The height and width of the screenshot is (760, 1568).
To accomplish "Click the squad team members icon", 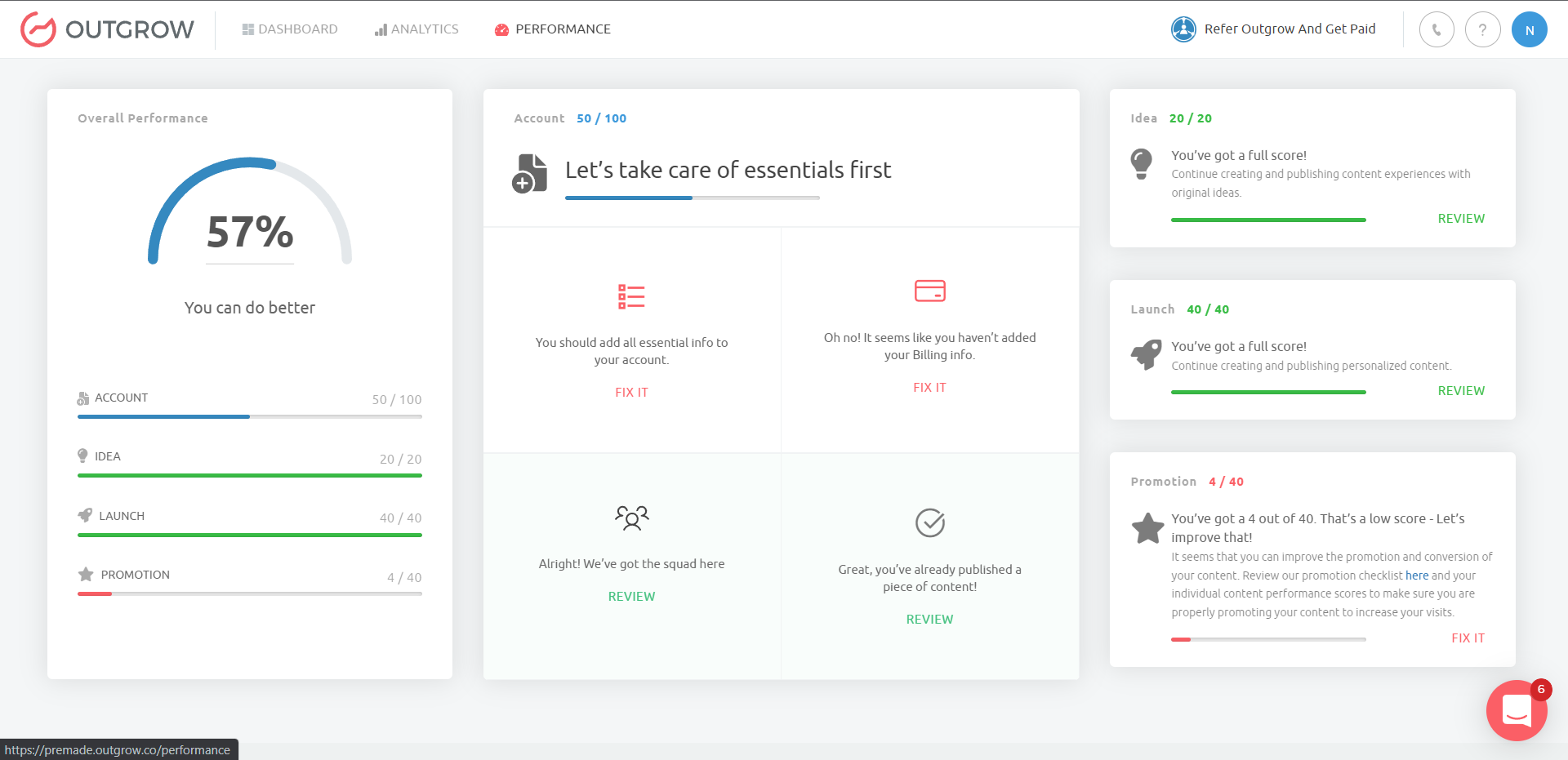I will tap(631, 518).
